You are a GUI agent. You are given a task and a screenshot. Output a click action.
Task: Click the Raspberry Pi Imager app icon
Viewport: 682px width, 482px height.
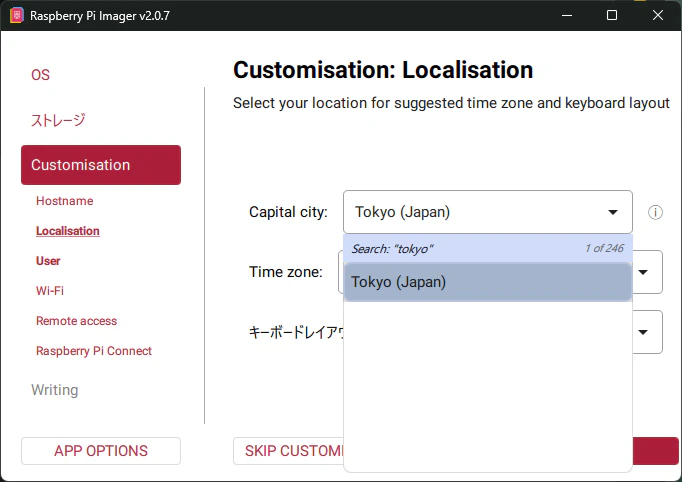pos(17,15)
